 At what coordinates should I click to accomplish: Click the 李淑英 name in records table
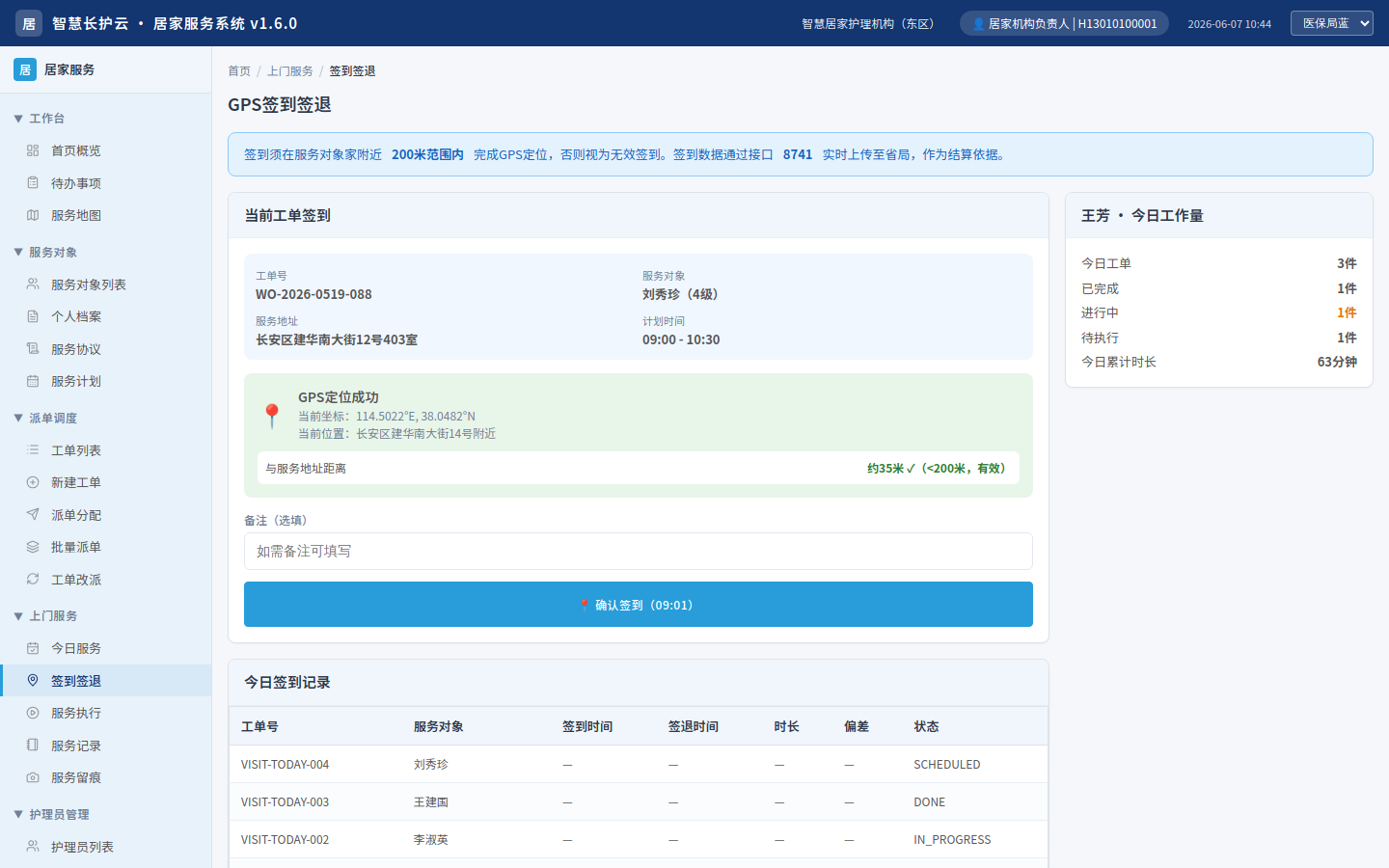point(431,840)
